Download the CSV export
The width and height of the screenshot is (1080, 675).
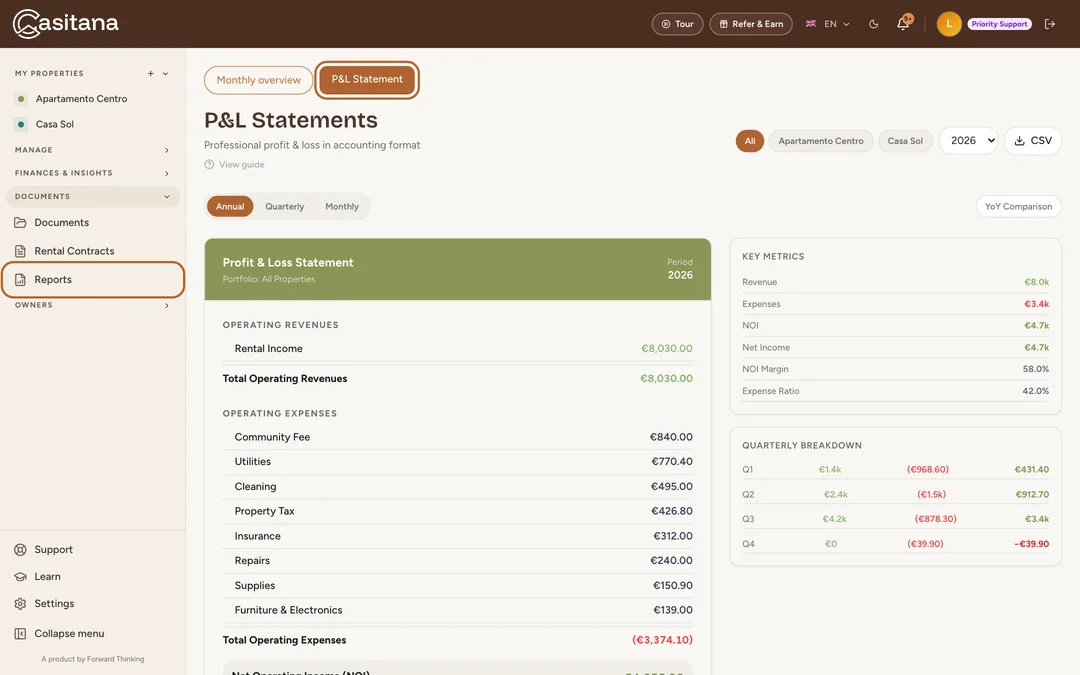coord(1032,141)
